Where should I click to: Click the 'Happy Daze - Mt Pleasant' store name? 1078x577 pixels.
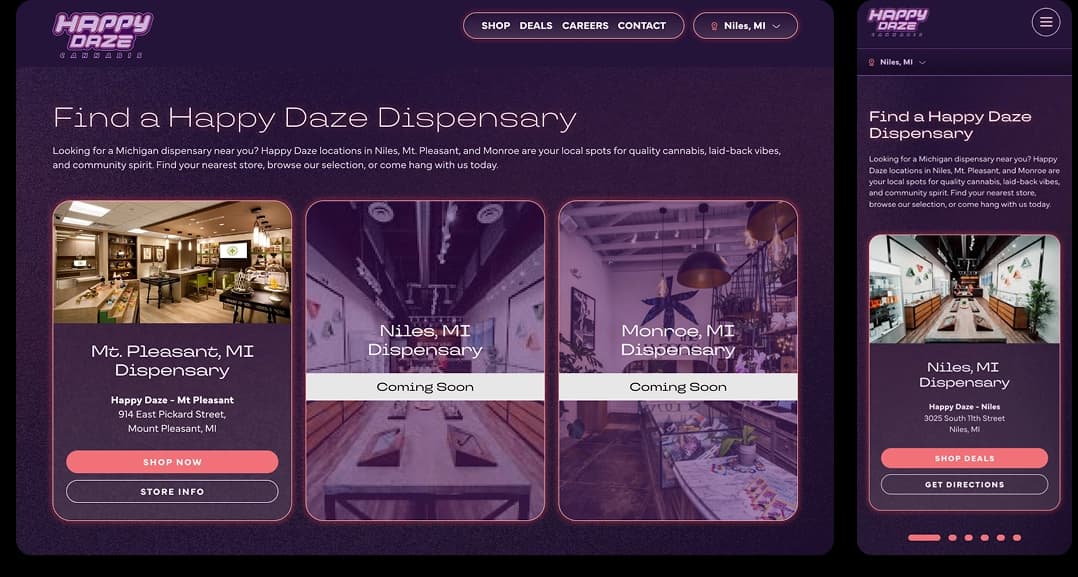172,400
